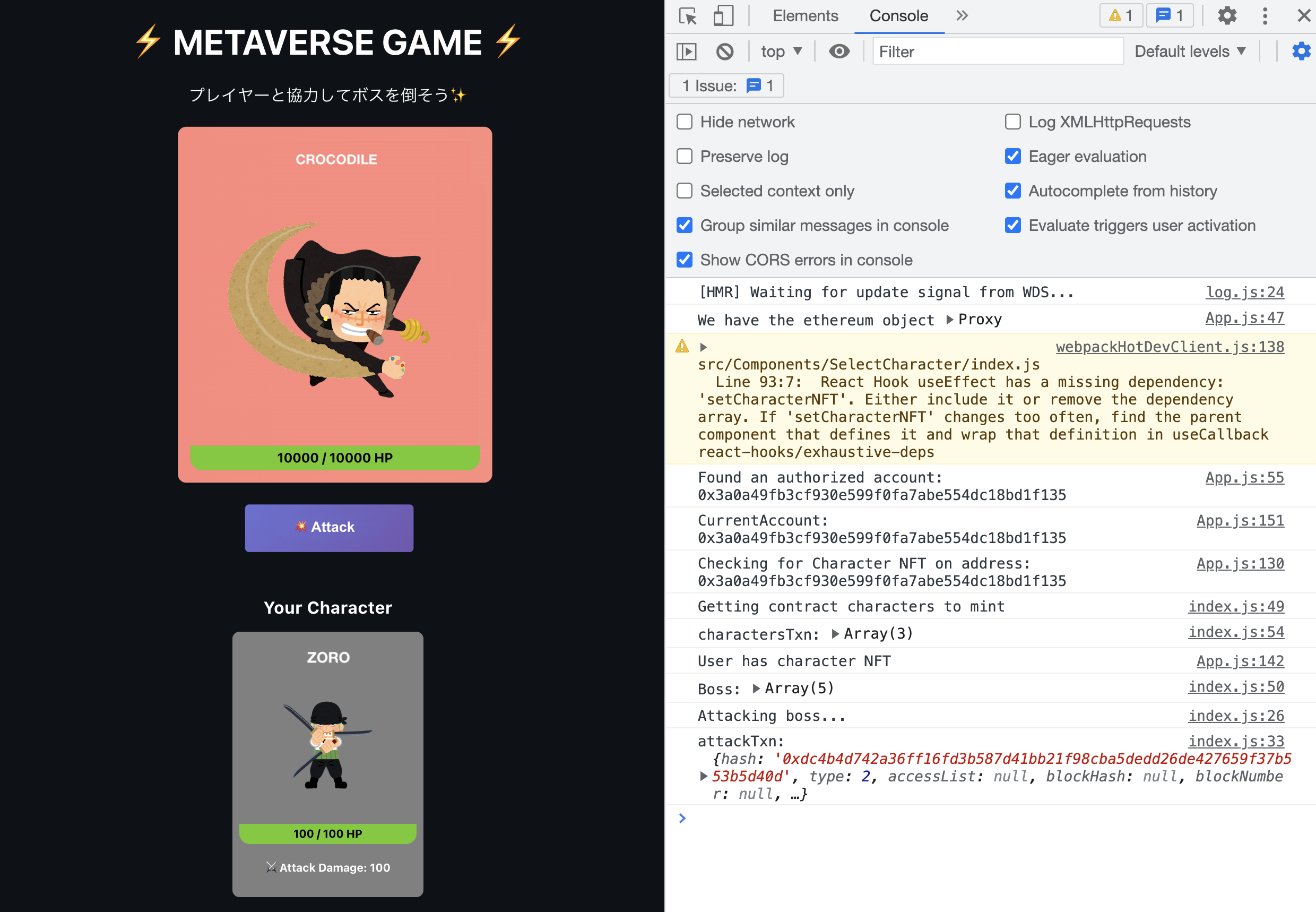Enable Preserve log
Image resolution: width=1316 pixels, height=912 pixels.
coord(685,156)
